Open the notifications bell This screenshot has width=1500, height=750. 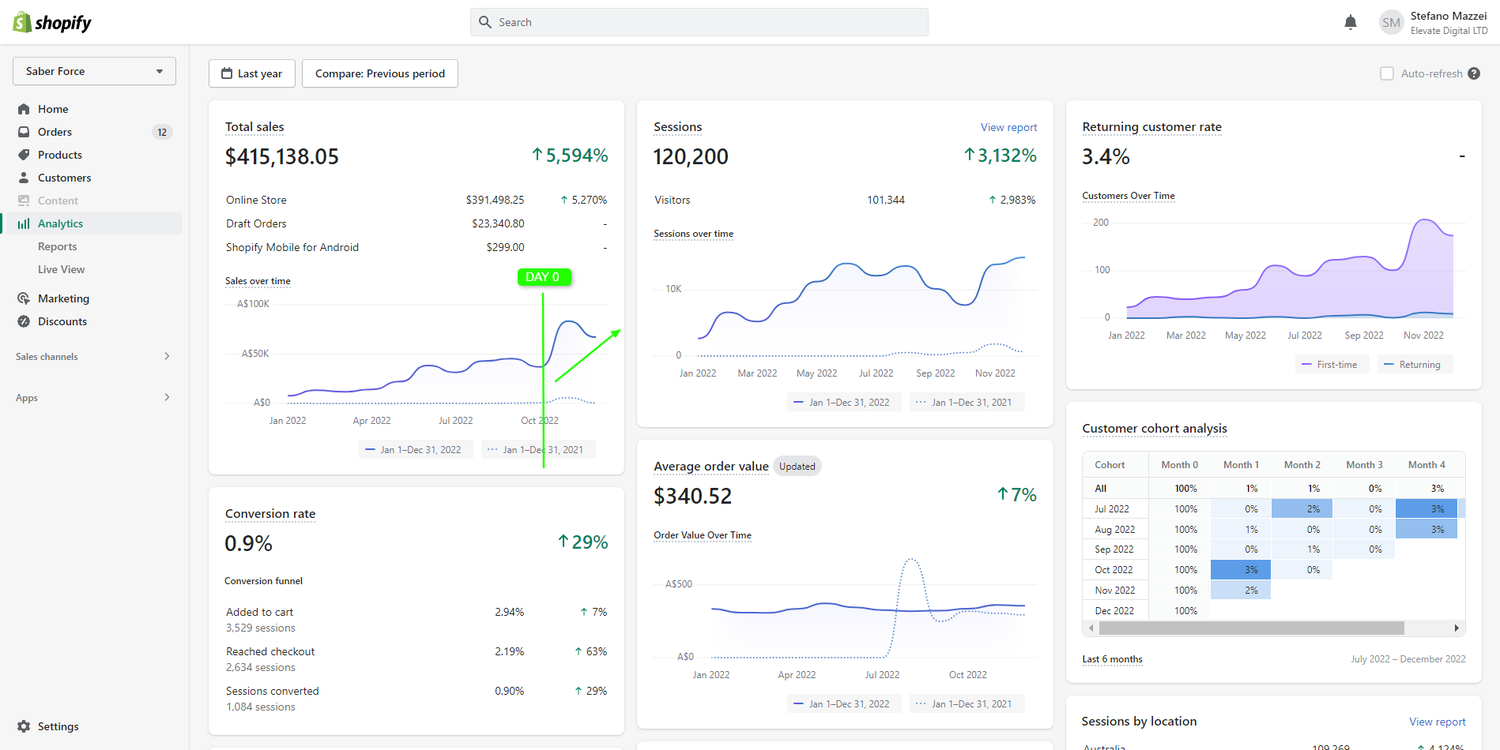pos(1351,22)
